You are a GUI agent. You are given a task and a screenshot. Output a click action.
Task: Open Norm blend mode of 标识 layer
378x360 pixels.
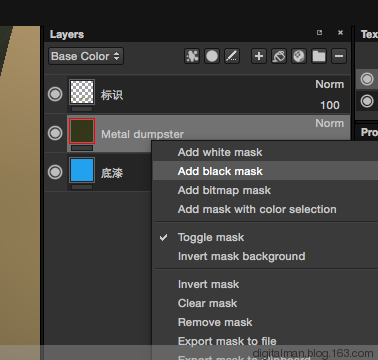point(329,84)
